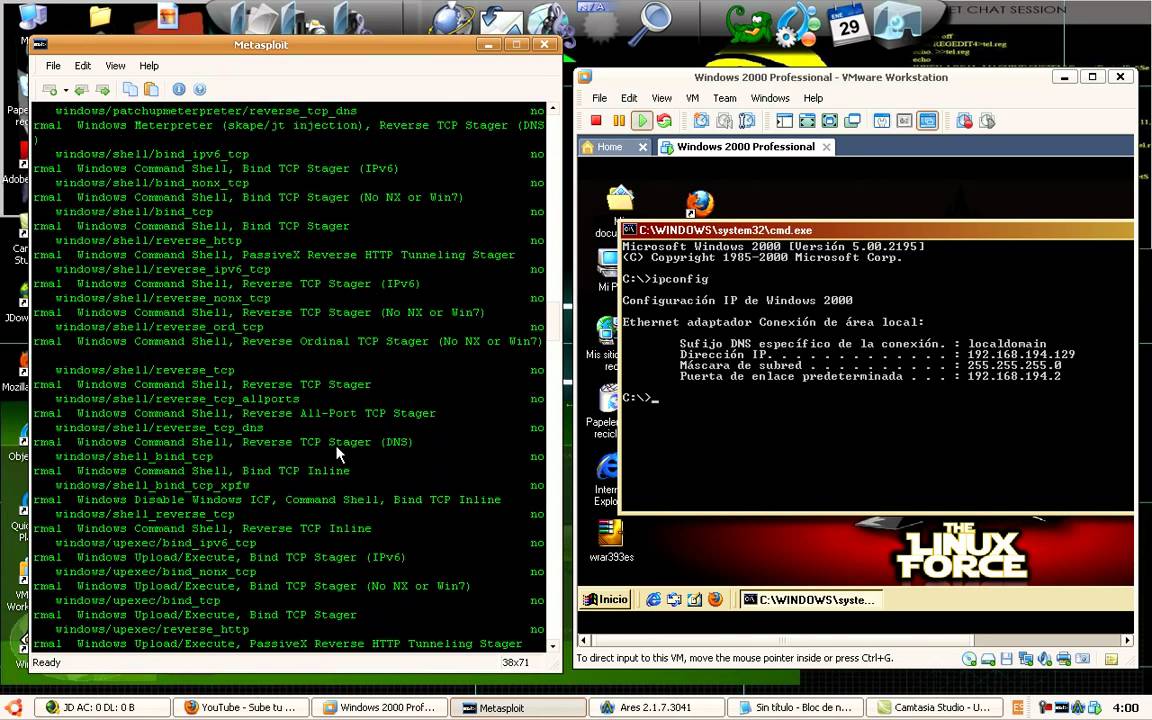The width and height of the screenshot is (1152, 720).
Task: Open dropdown arrow next to Metasploit new icon
Action: (65, 90)
